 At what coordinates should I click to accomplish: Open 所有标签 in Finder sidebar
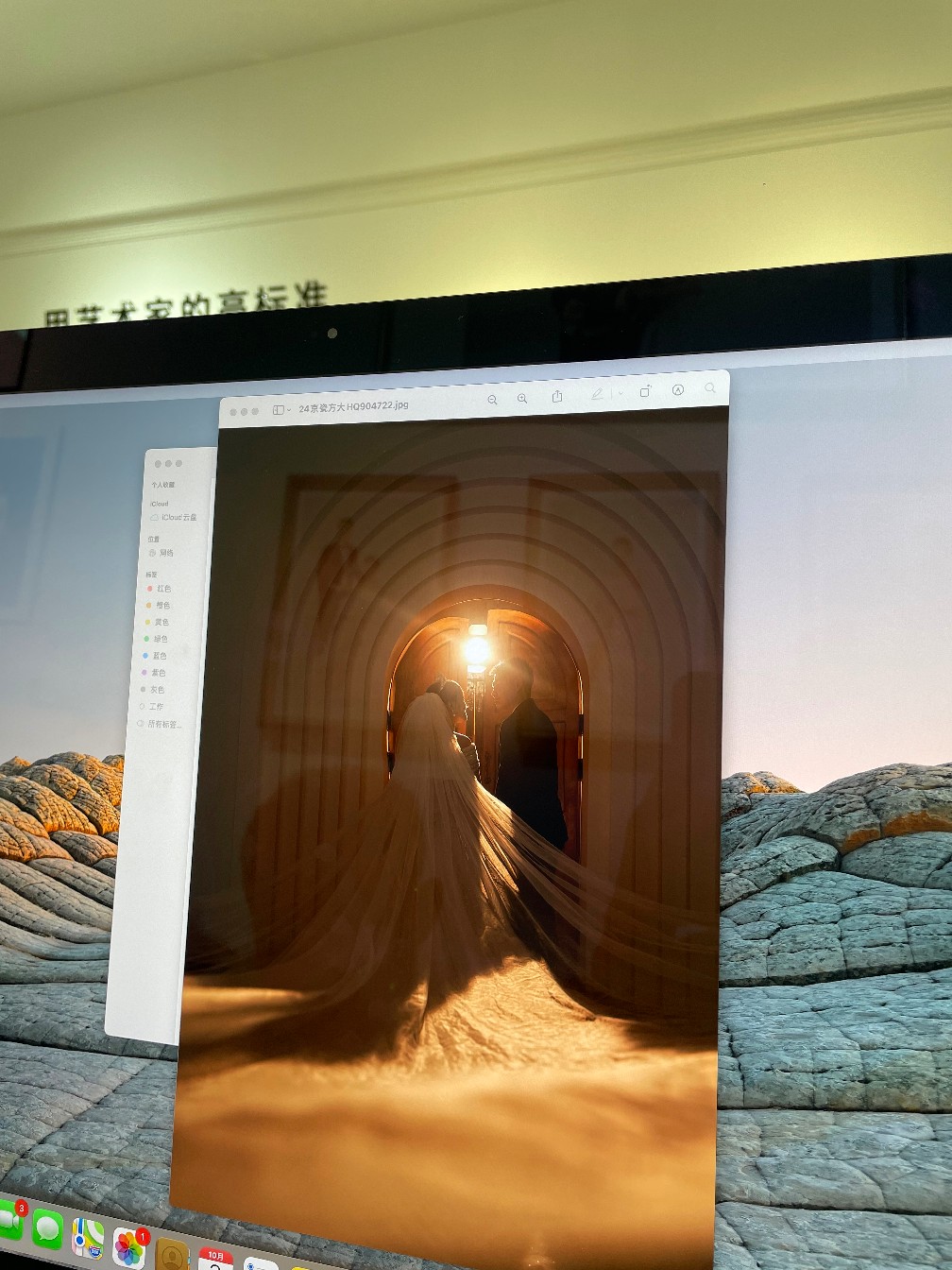pyautogui.click(x=159, y=725)
